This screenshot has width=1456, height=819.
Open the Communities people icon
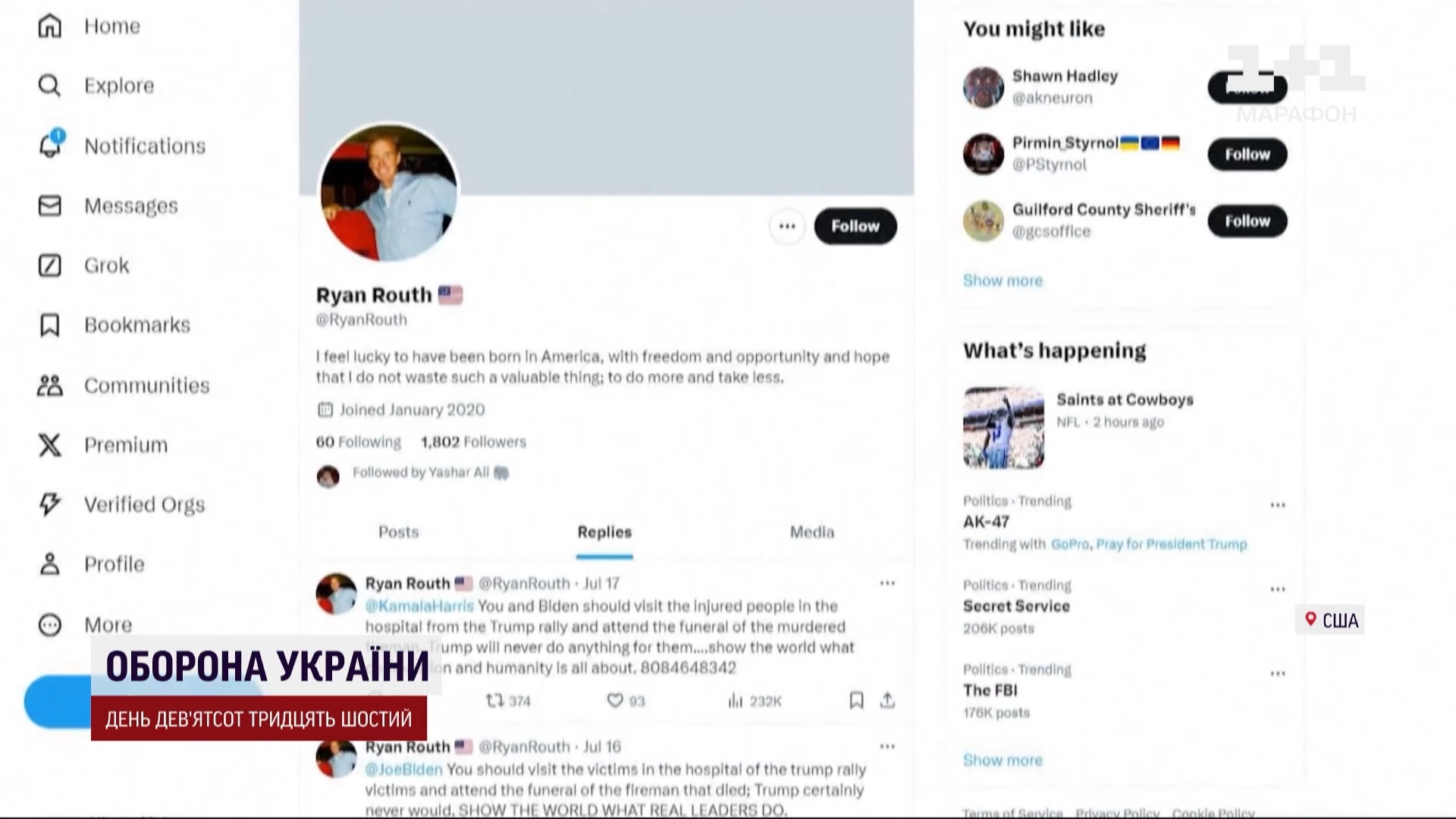[49, 385]
